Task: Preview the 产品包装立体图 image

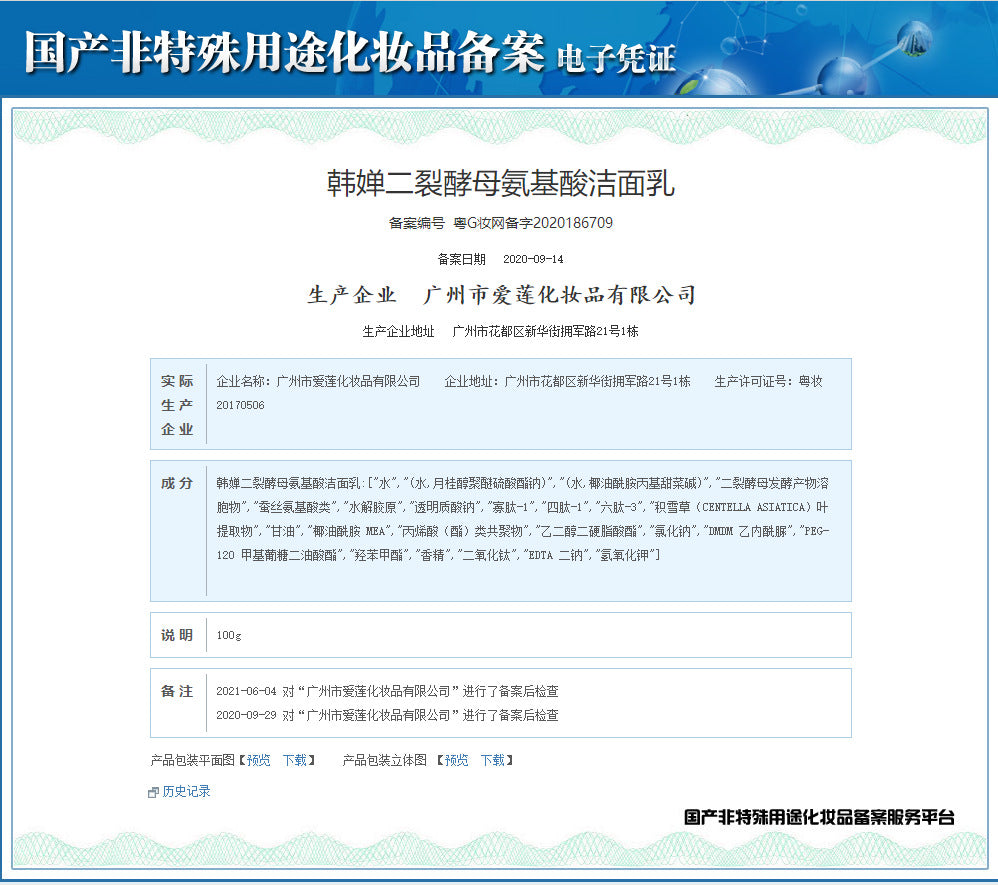Action: point(456,760)
